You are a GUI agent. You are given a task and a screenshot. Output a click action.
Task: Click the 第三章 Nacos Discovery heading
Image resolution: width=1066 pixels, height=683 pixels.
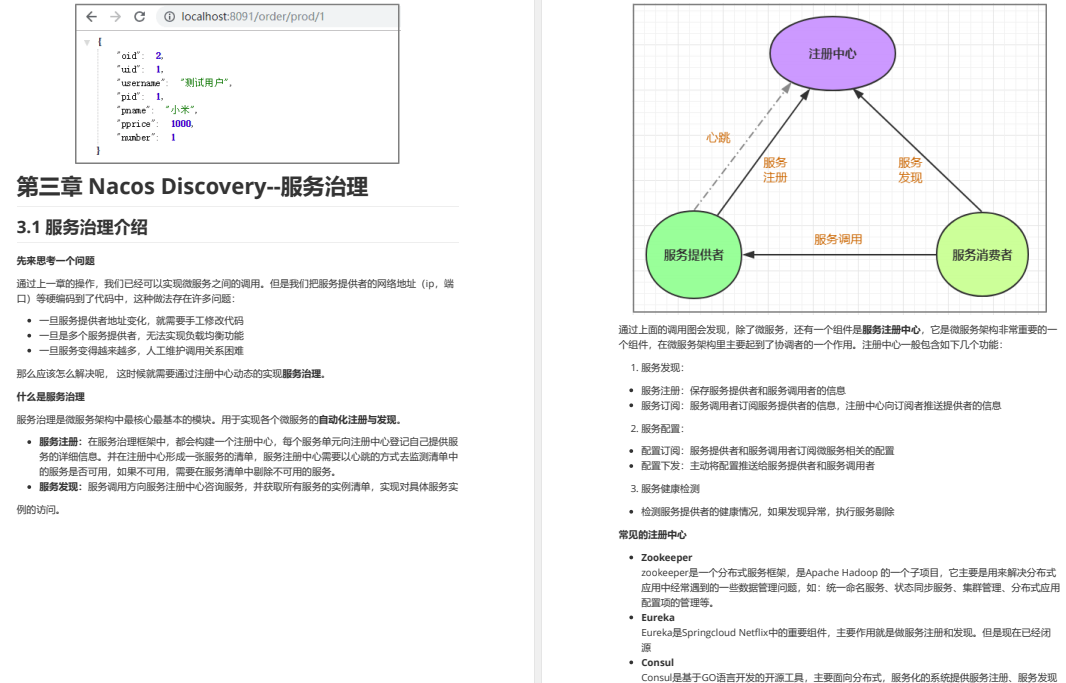click(x=192, y=186)
